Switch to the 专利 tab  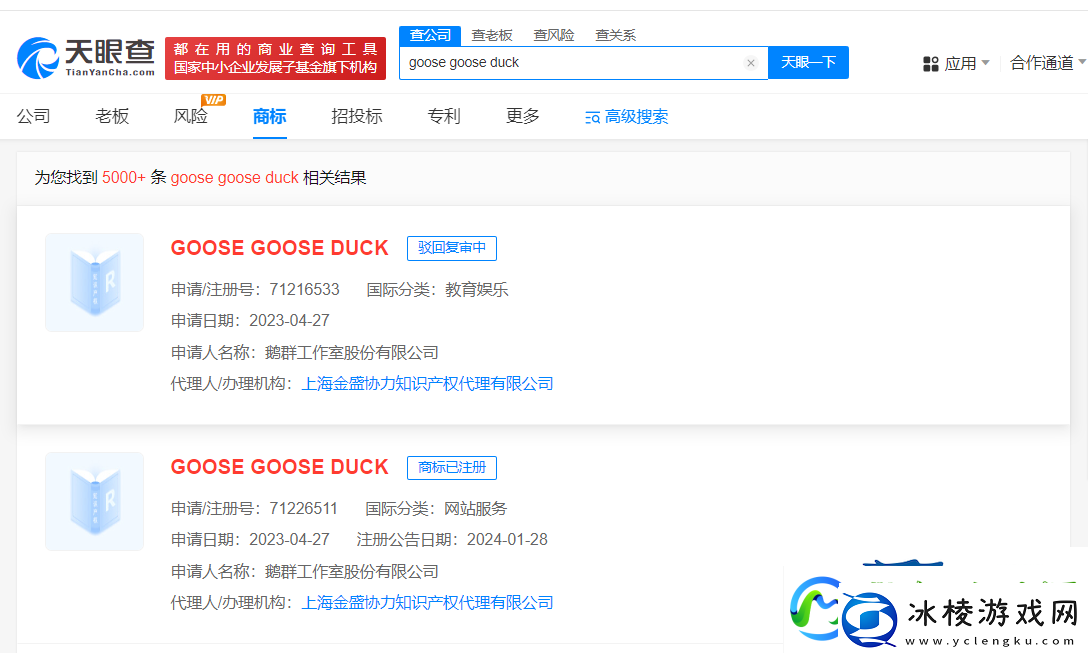pos(443,116)
